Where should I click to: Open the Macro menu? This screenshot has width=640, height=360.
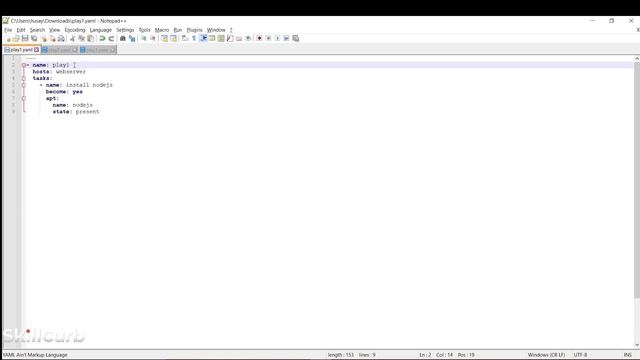click(162, 30)
